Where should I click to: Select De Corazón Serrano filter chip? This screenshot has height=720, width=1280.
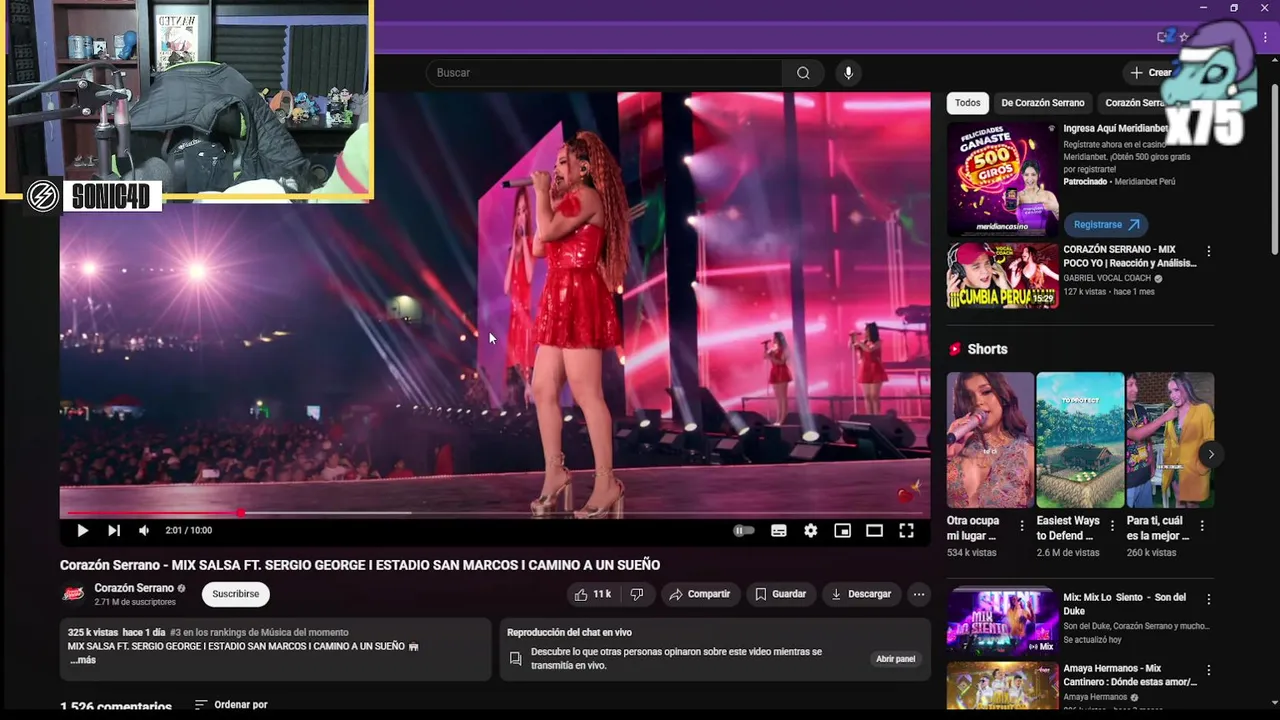1043,103
